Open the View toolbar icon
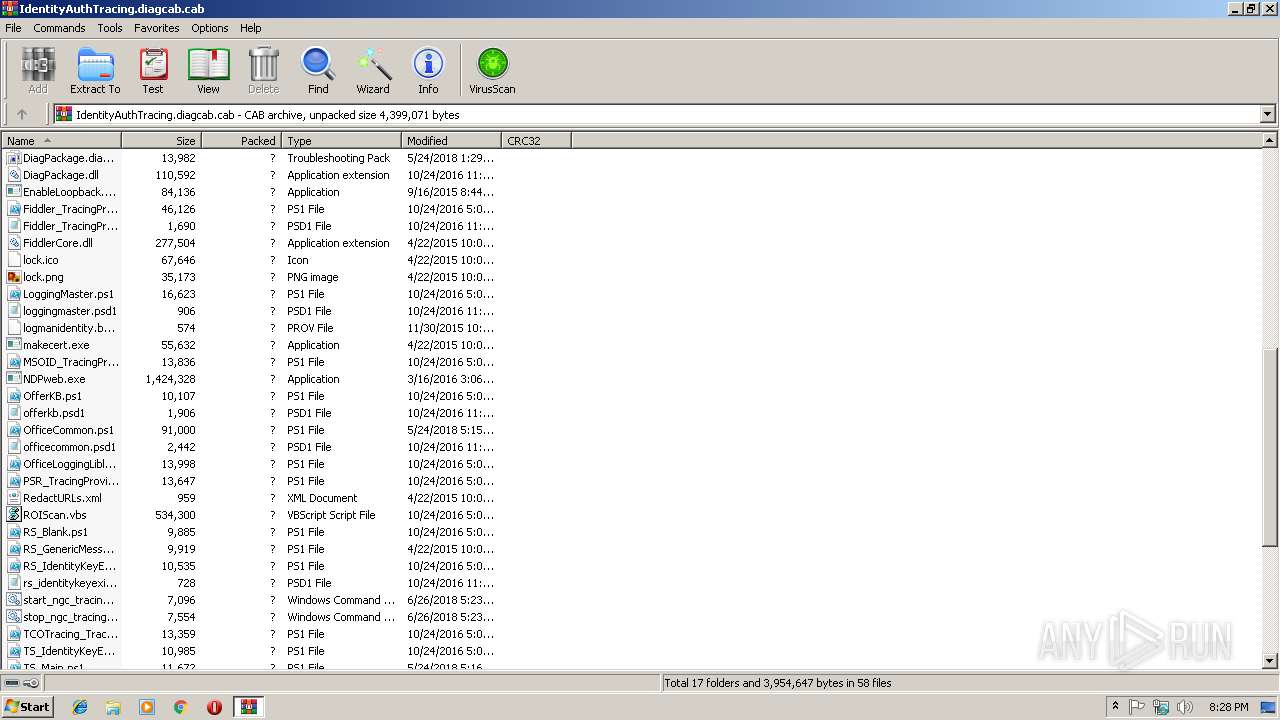This screenshot has width=1280, height=720. pos(208,71)
